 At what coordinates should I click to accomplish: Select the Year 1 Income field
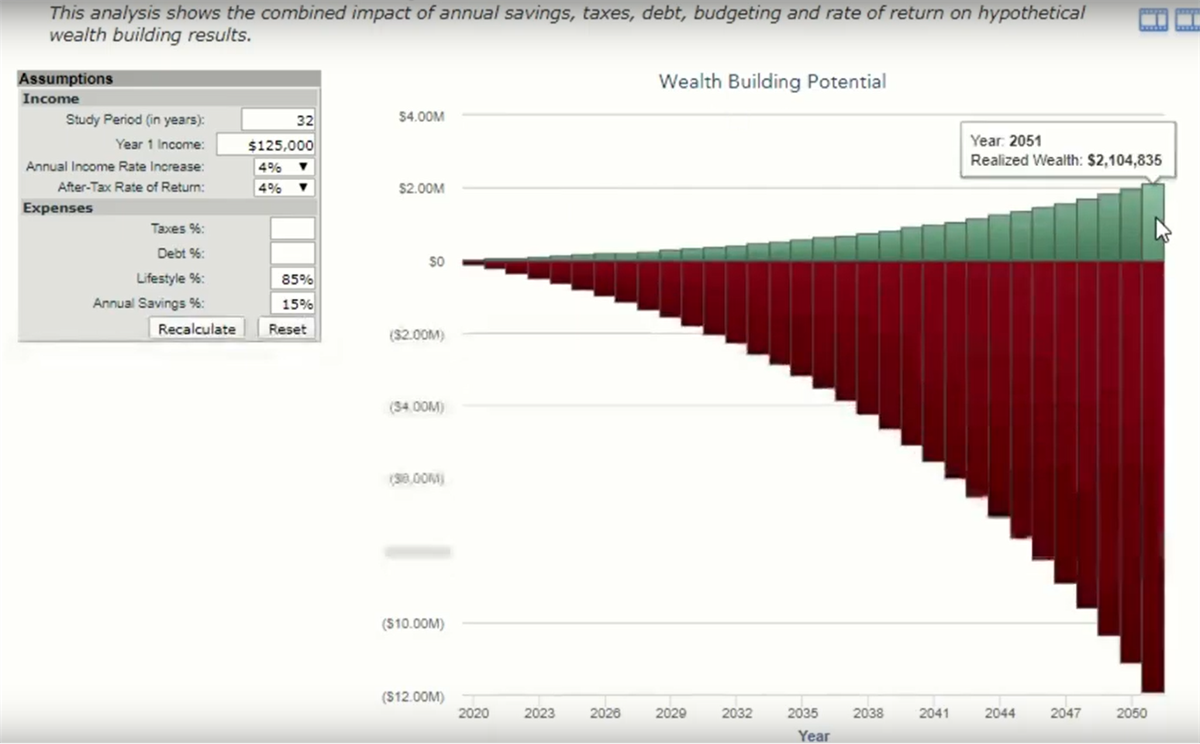point(266,145)
